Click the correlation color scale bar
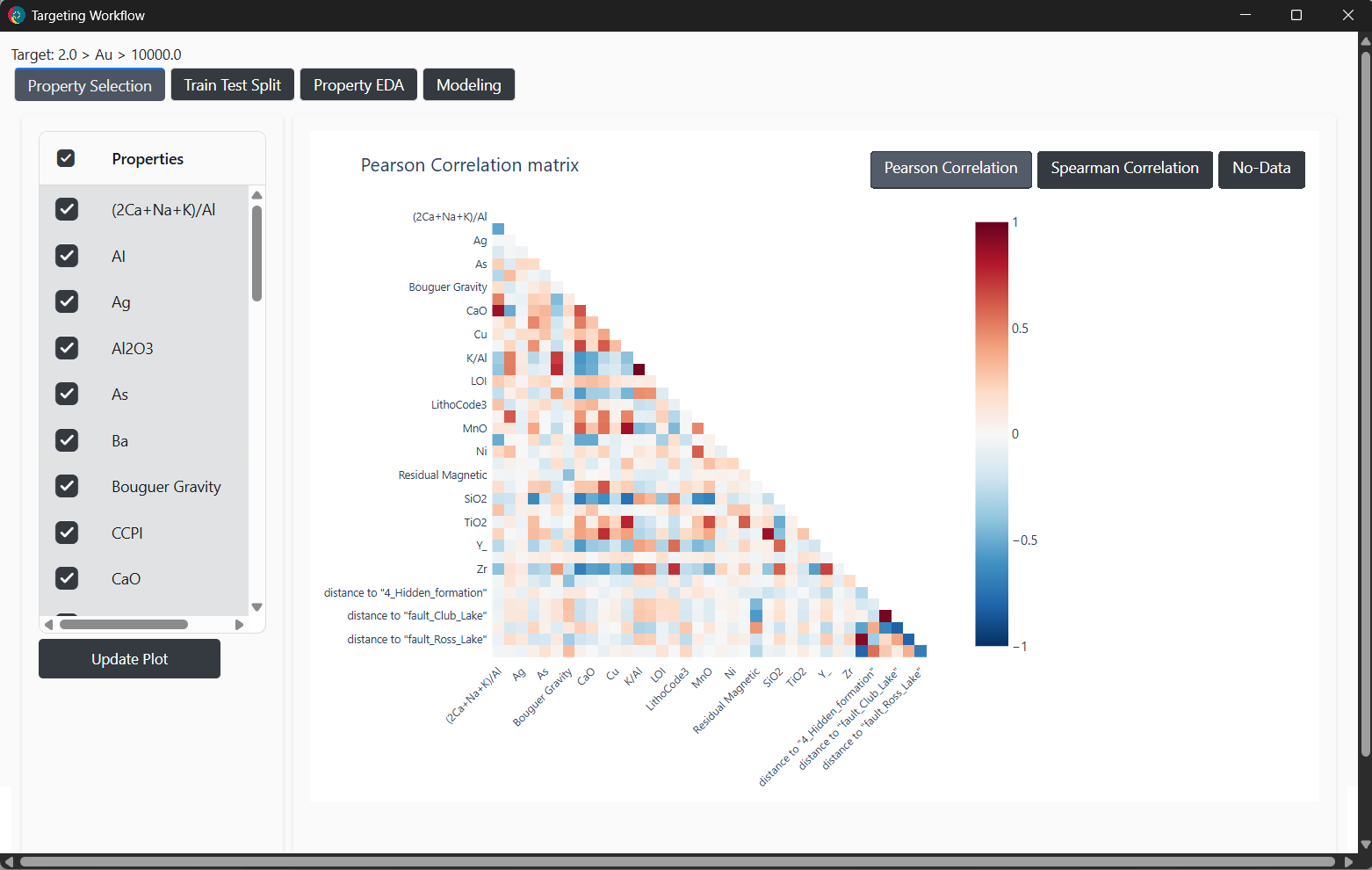1372x870 pixels. pos(992,434)
